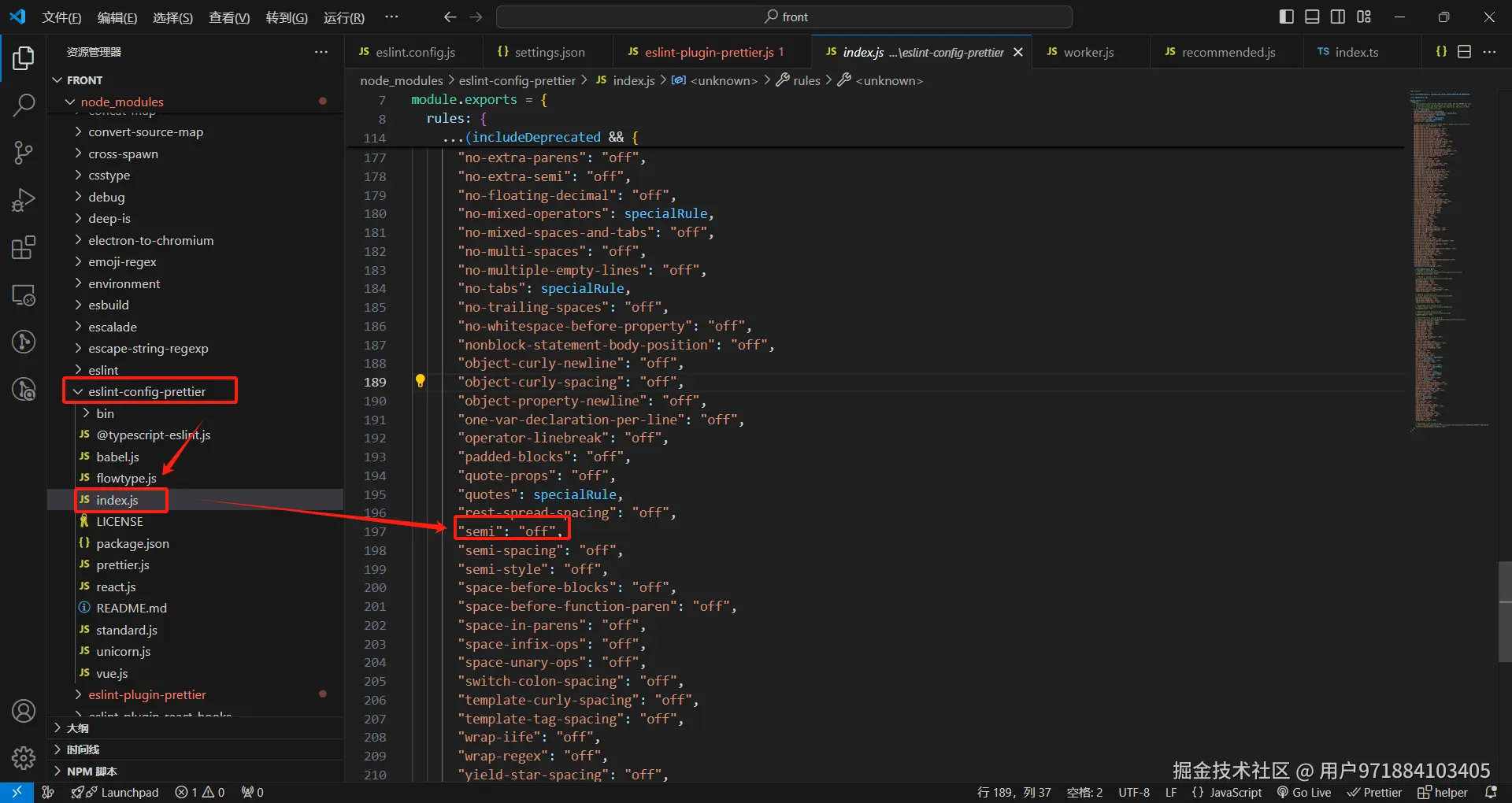Open package.json in the file tree
The height and width of the screenshot is (803, 1512).
[x=195, y=543]
